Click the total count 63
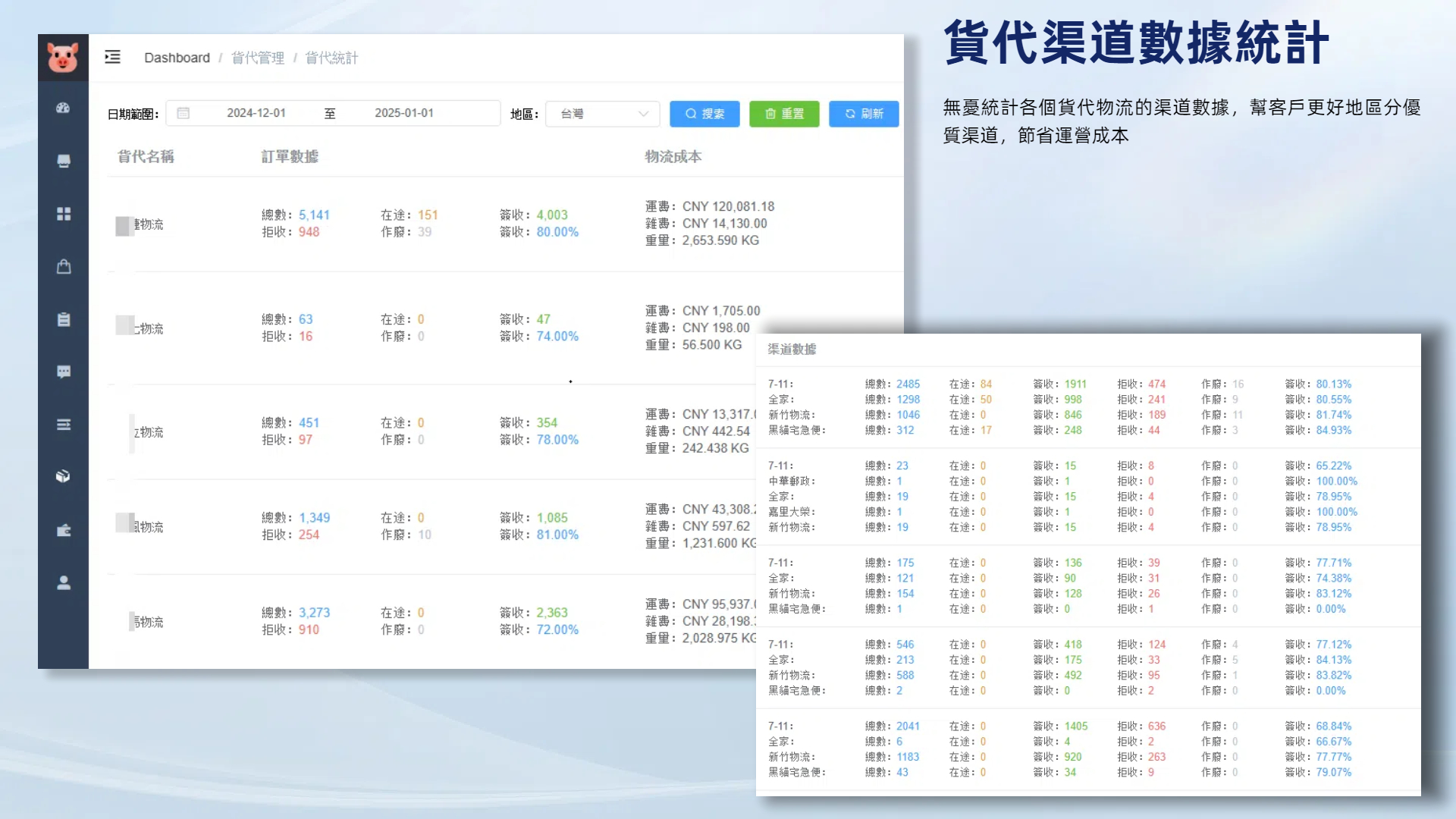This screenshot has height=819, width=1456. tap(306, 319)
